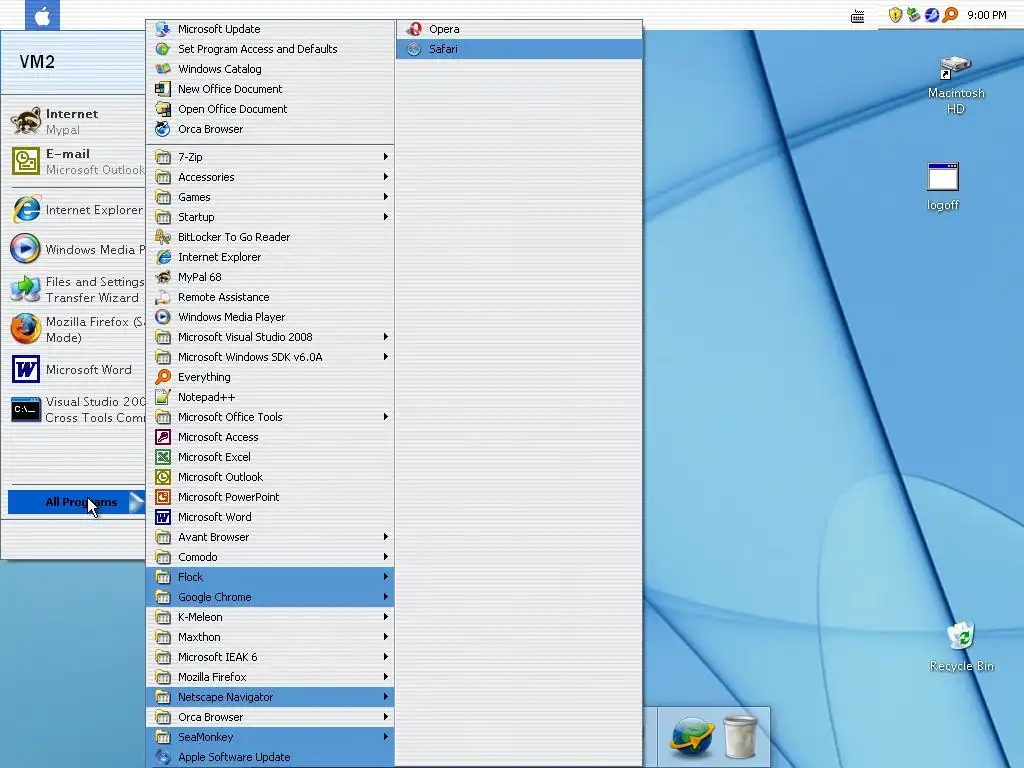Image resolution: width=1024 pixels, height=768 pixels.
Task: Expand the Accessories folder
Action: click(x=270, y=177)
